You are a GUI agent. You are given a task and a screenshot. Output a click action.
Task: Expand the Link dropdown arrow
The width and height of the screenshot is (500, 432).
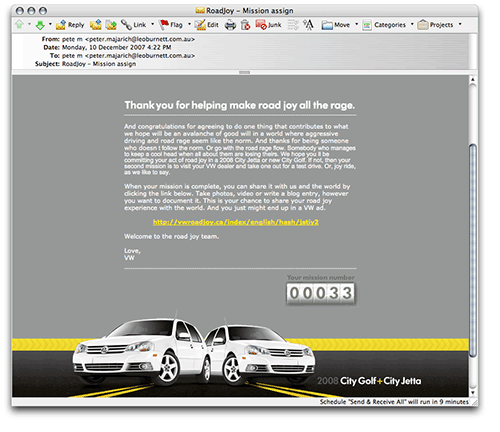(x=153, y=24)
